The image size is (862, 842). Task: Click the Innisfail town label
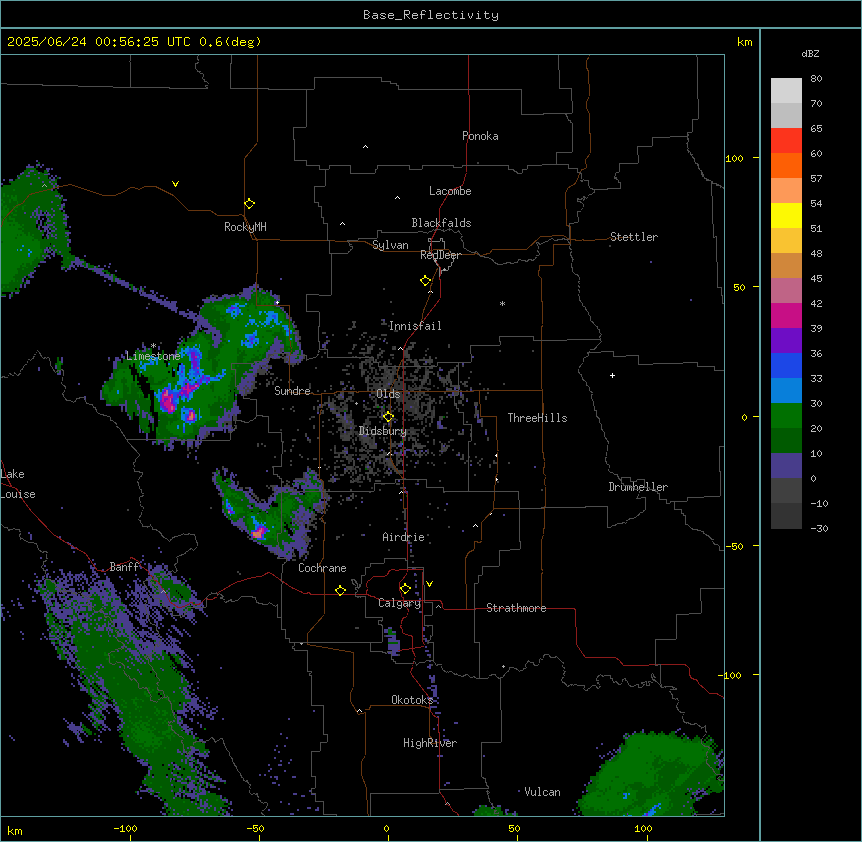point(415,326)
